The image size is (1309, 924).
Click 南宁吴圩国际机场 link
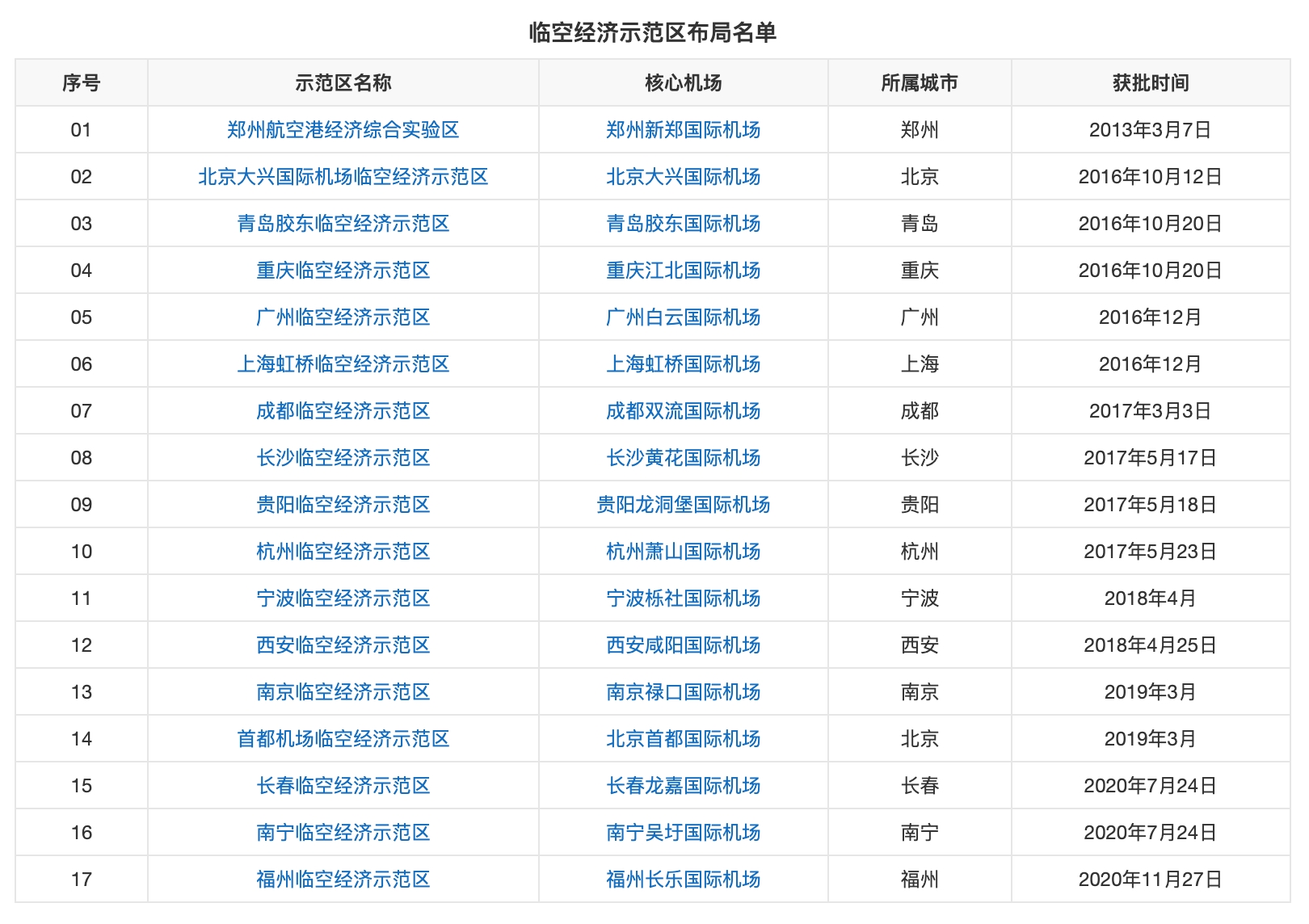[684, 833]
